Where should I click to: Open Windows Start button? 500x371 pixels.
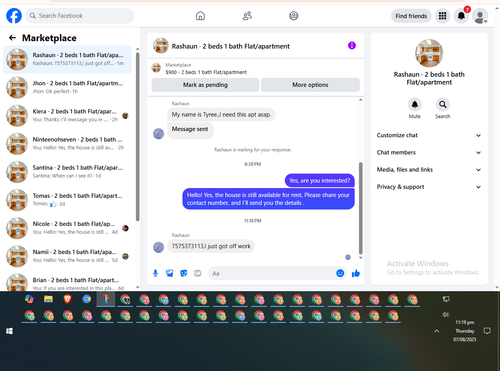pyautogui.click(x=9, y=331)
